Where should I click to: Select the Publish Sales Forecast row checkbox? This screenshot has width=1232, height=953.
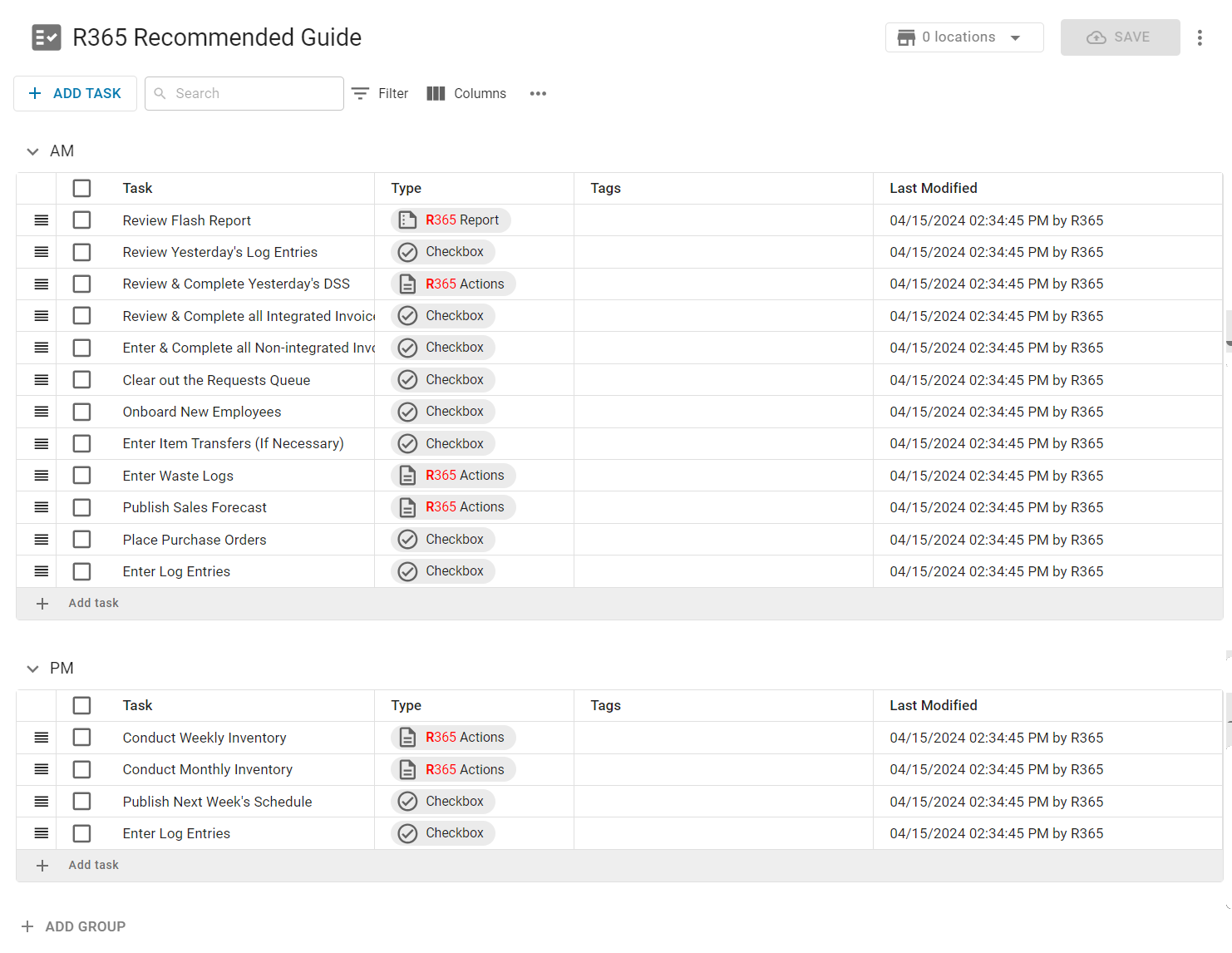tap(81, 507)
